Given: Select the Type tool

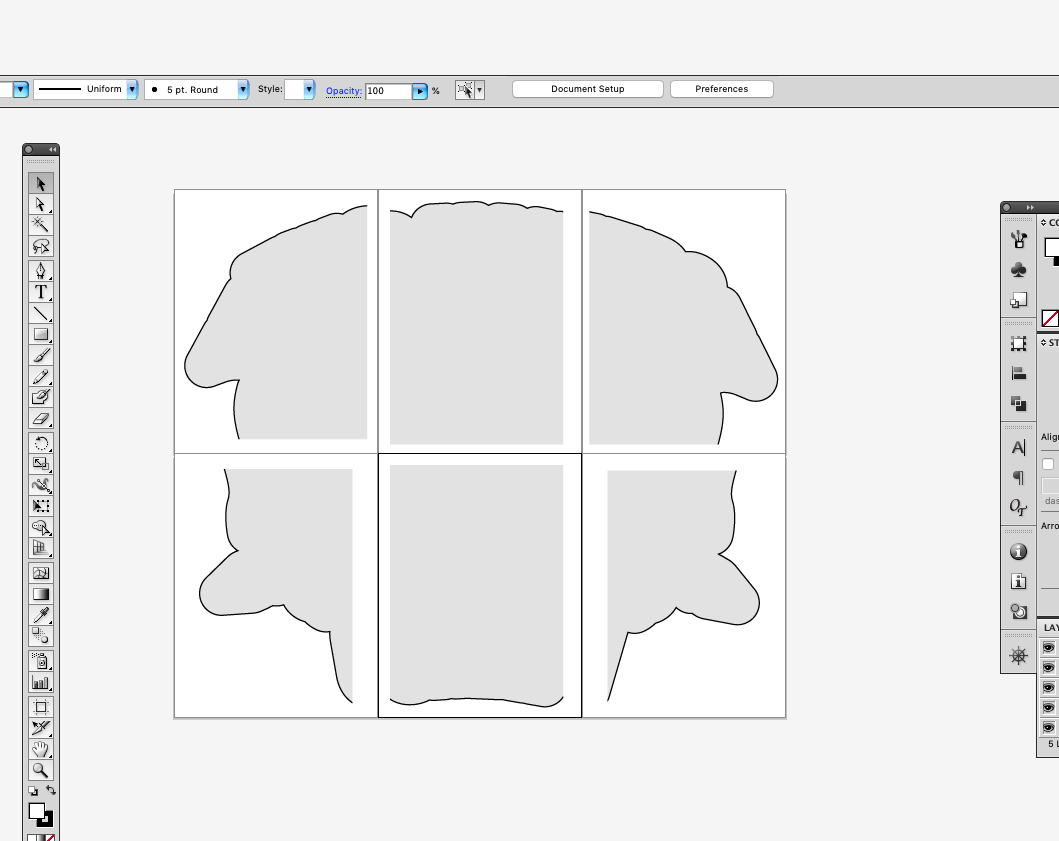Looking at the screenshot, I should (41, 292).
